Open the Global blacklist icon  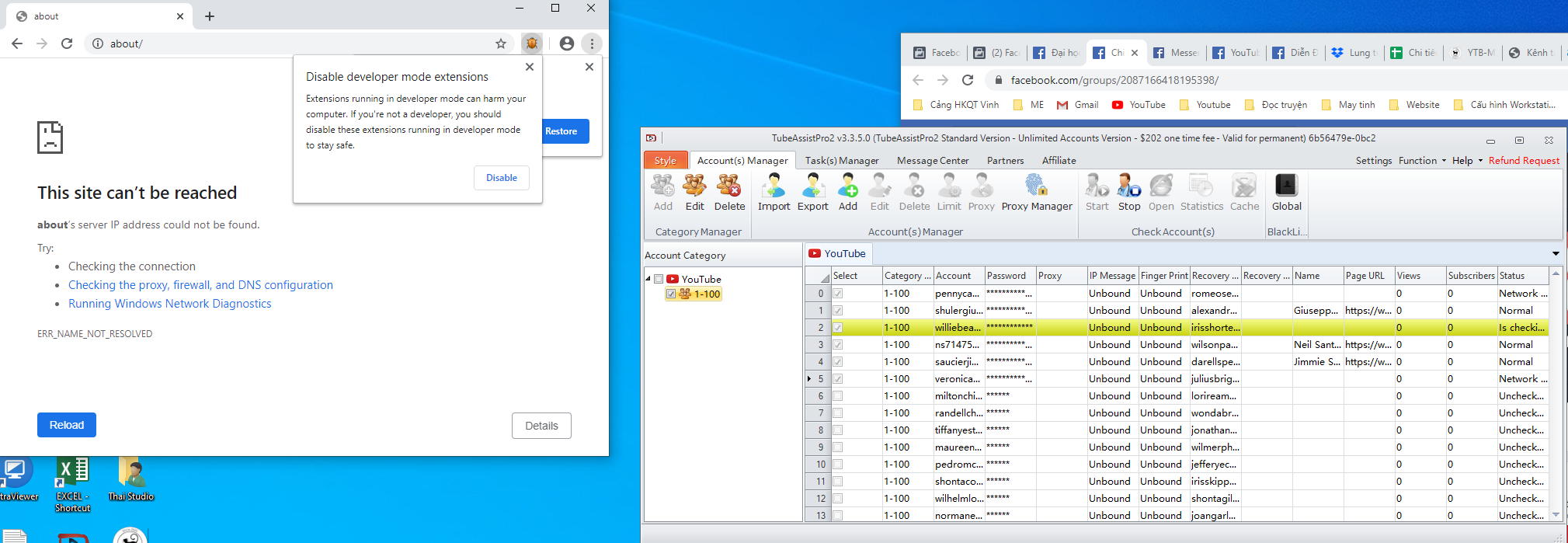click(1286, 192)
